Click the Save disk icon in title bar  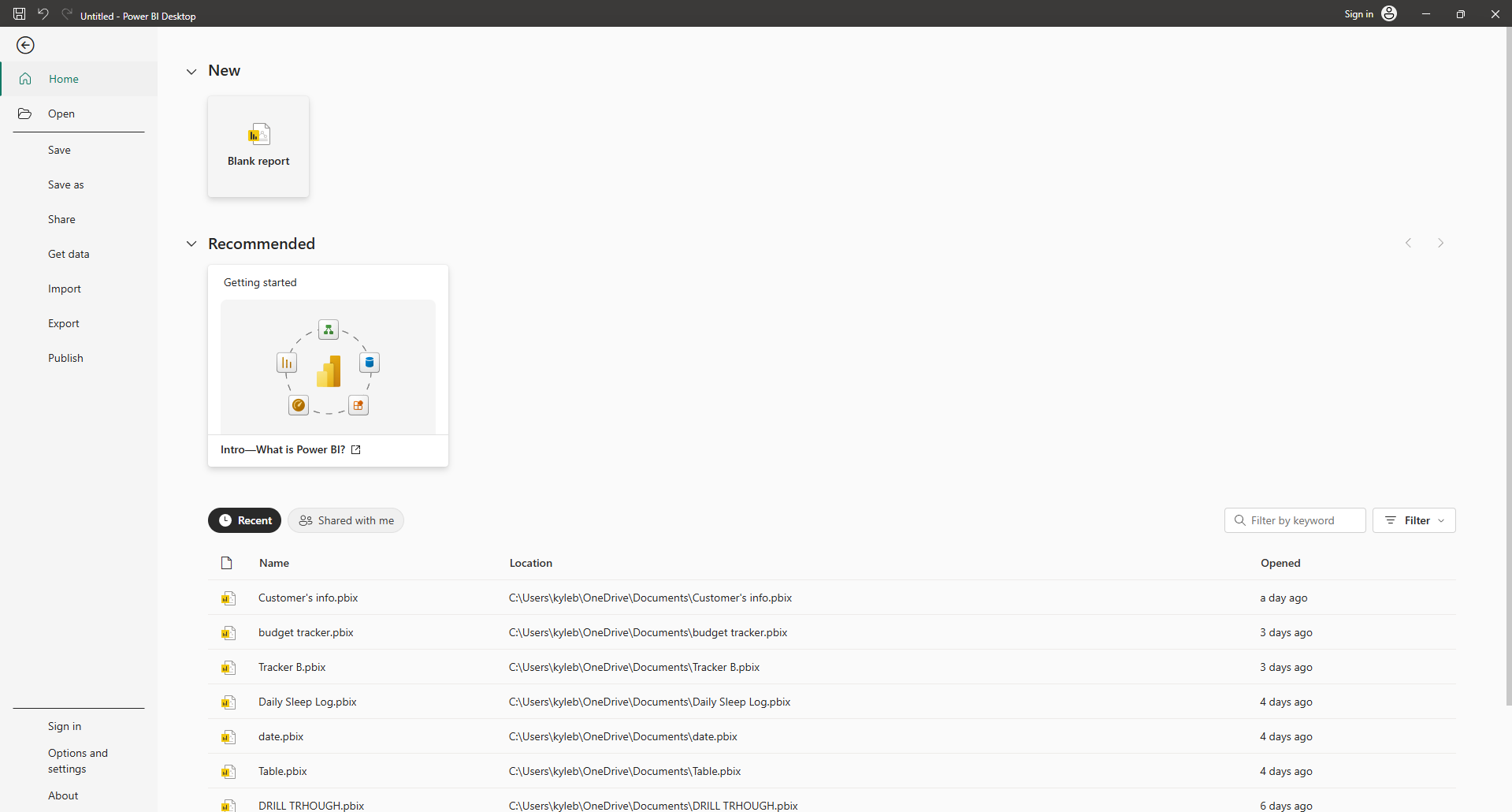[x=19, y=13]
